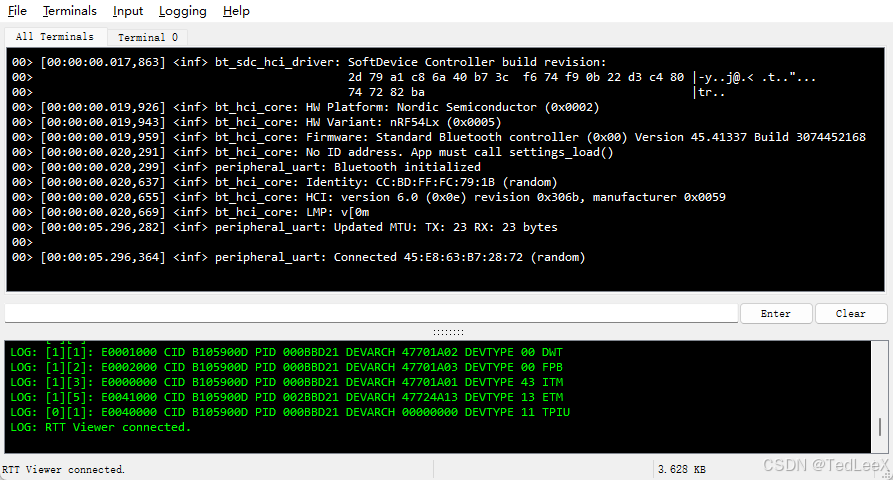Open the File menu

point(17,11)
